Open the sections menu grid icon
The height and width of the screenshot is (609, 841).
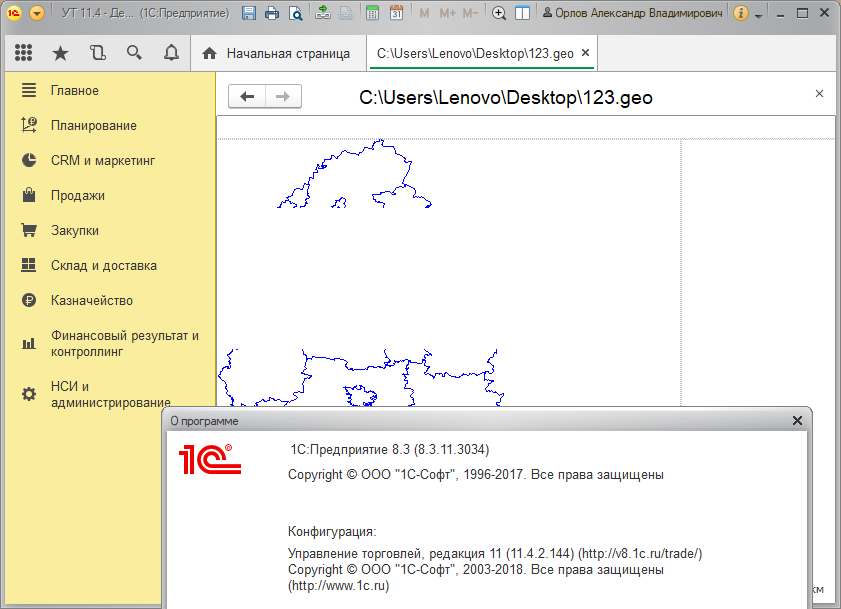point(24,53)
